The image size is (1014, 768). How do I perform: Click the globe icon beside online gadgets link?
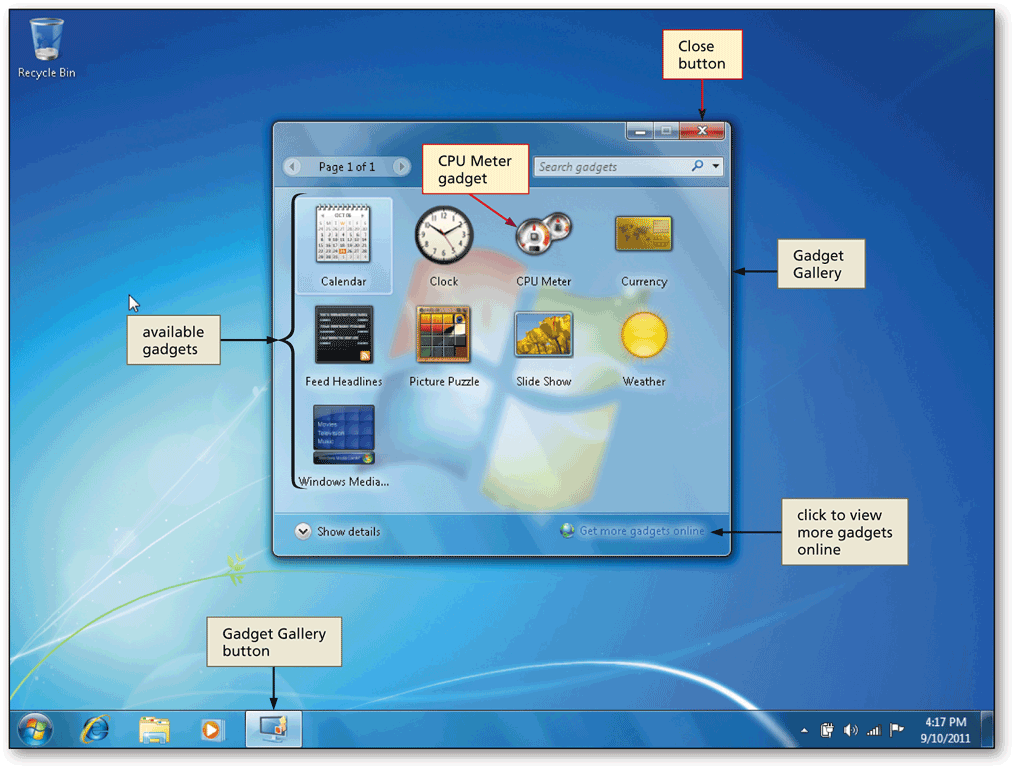tap(567, 531)
